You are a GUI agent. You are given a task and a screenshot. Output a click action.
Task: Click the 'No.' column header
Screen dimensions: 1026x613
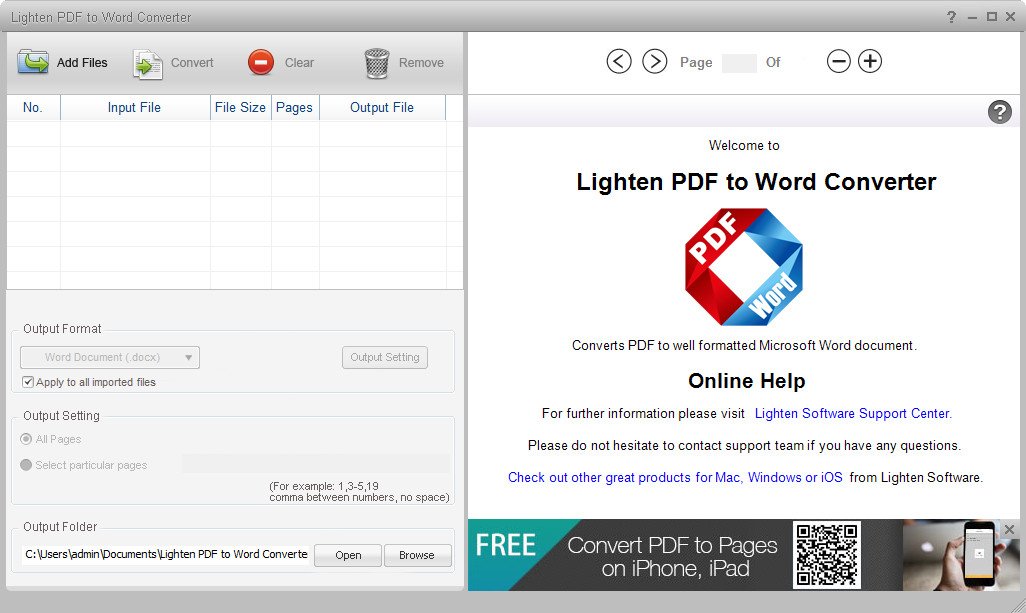(x=33, y=107)
